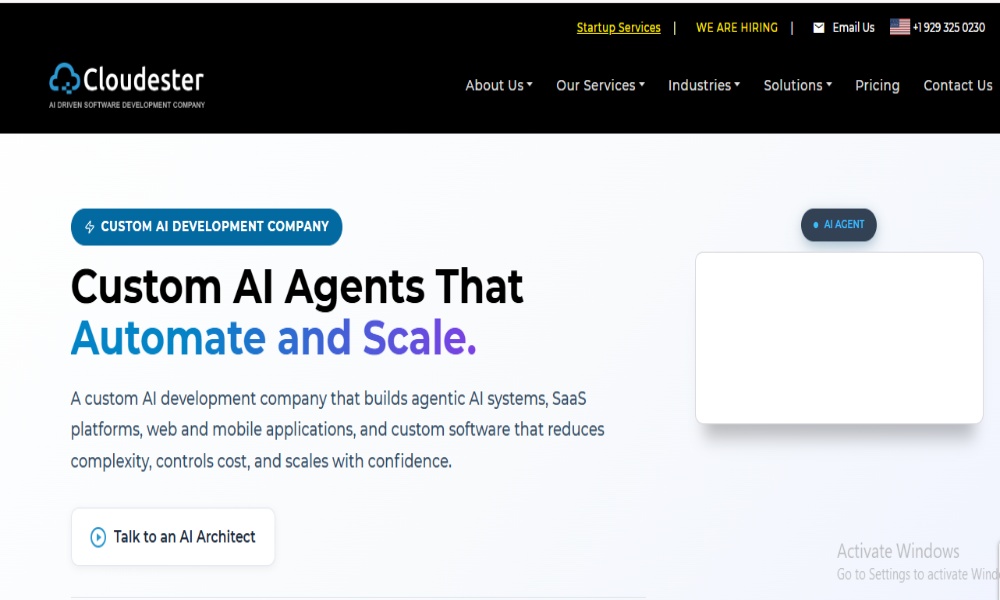Open the WE ARE HIRING link

point(736,28)
